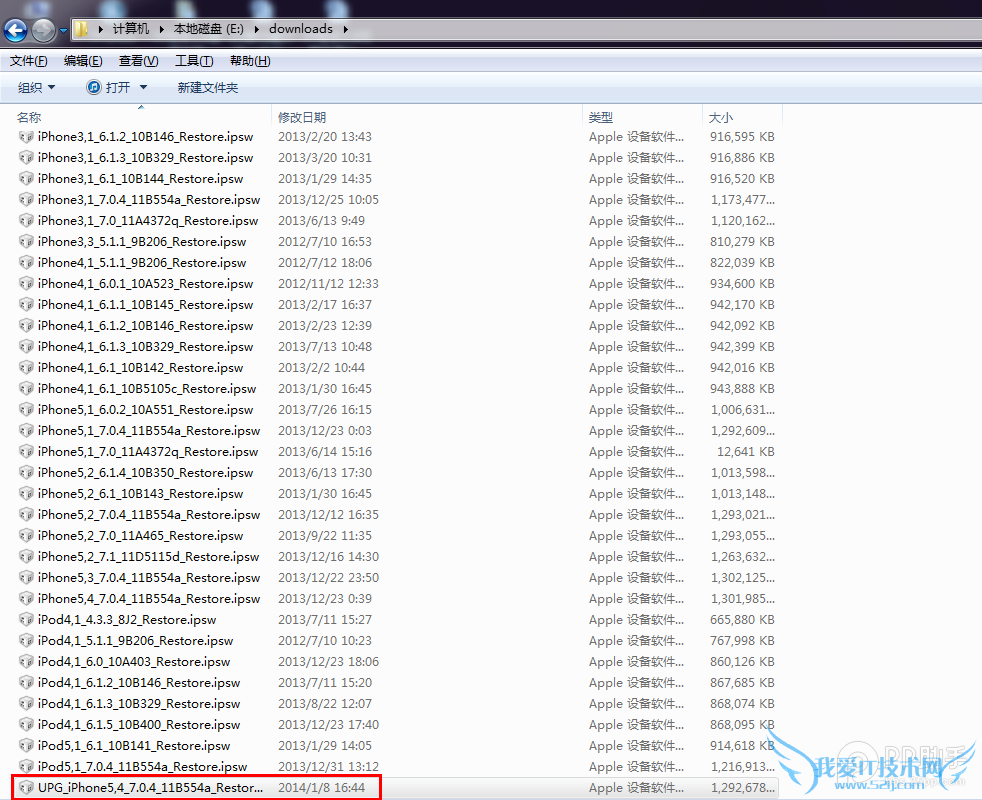
Task: Select downloads in the address path
Action: [x=301, y=29]
